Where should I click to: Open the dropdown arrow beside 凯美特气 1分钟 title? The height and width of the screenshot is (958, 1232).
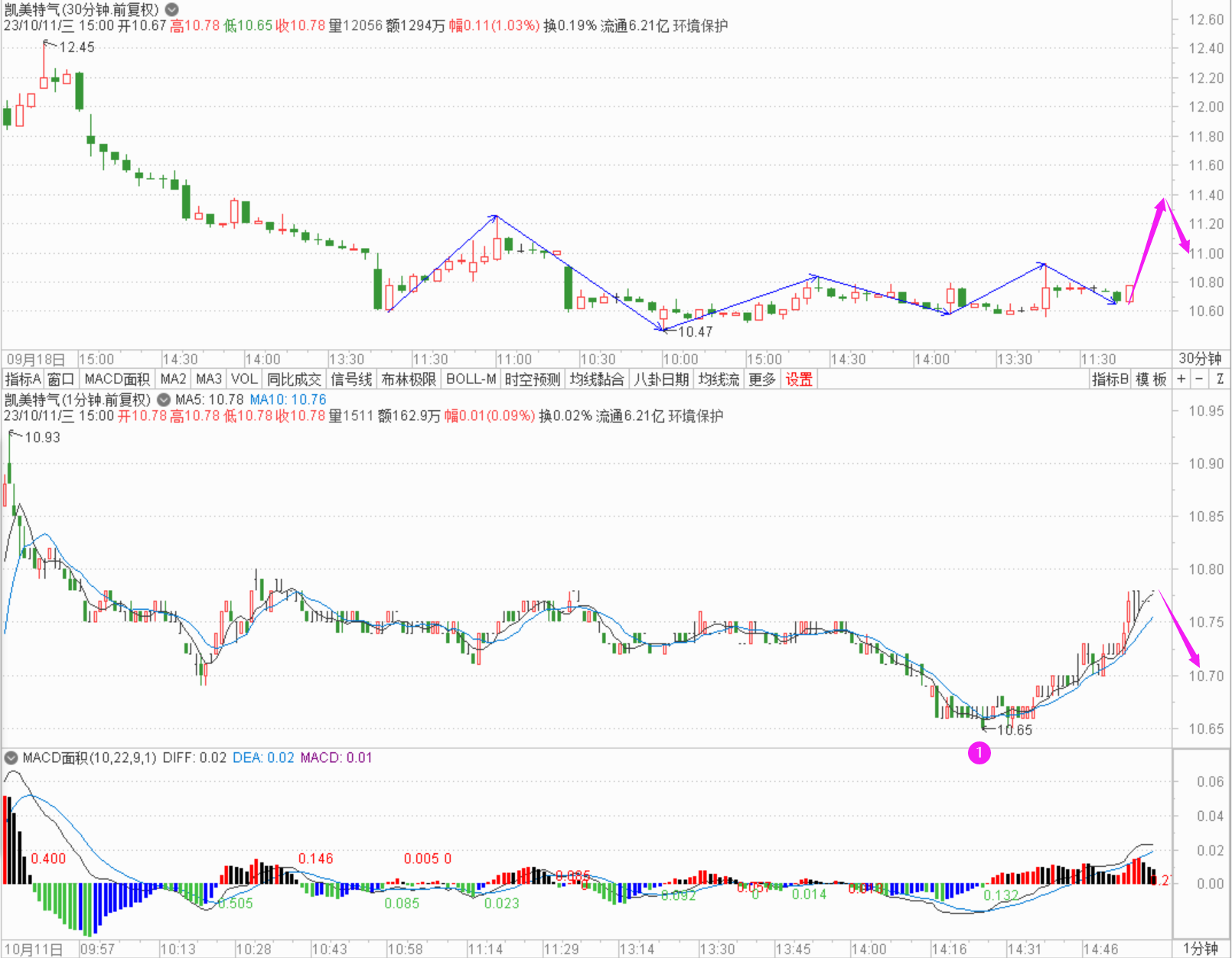click(164, 399)
